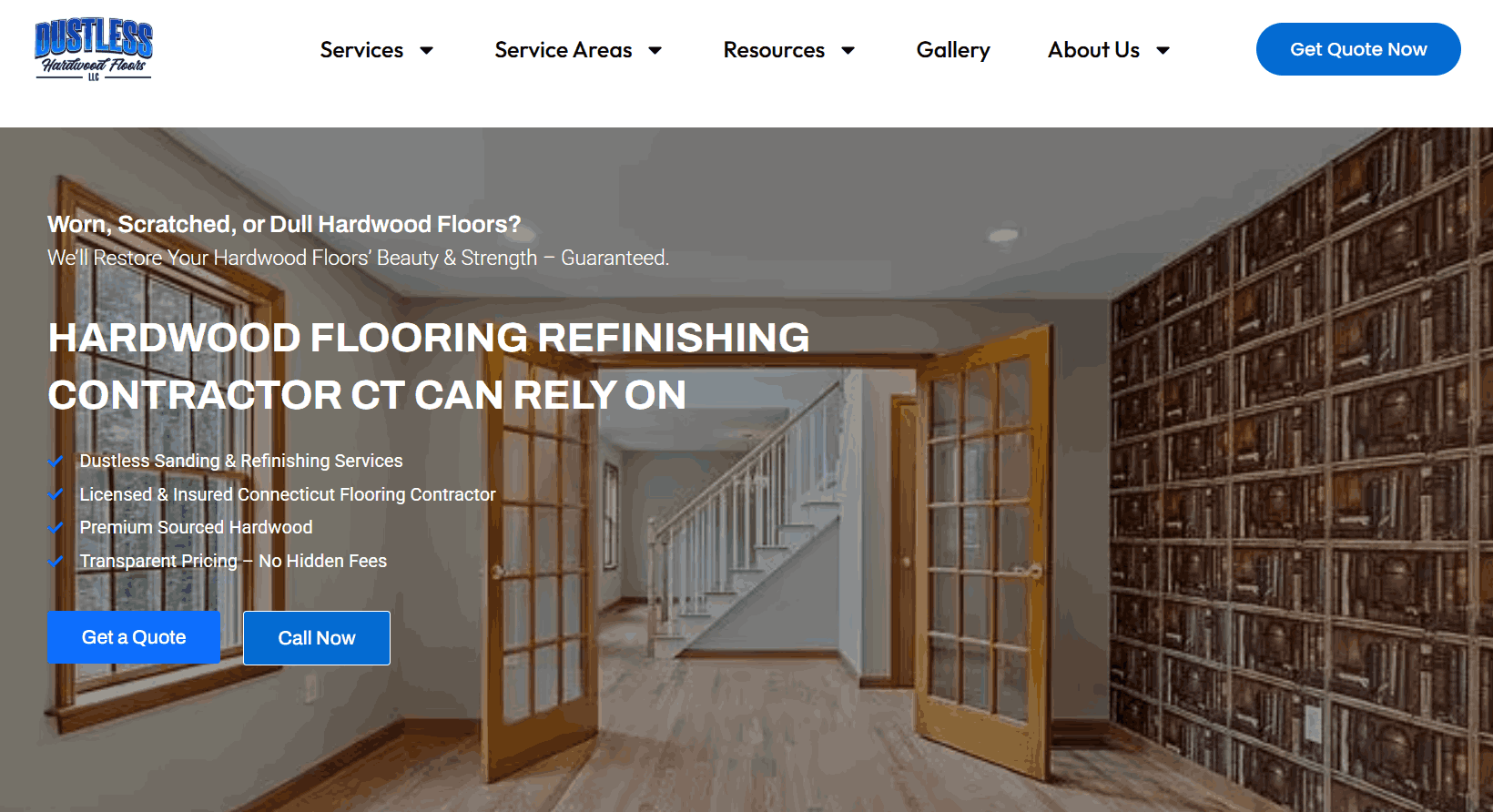Image resolution: width=1493 pixels, height=812 pixels.
Task: Click the Transparent Pricing – No Hidden Fees text
Action: tap(233, 561)
